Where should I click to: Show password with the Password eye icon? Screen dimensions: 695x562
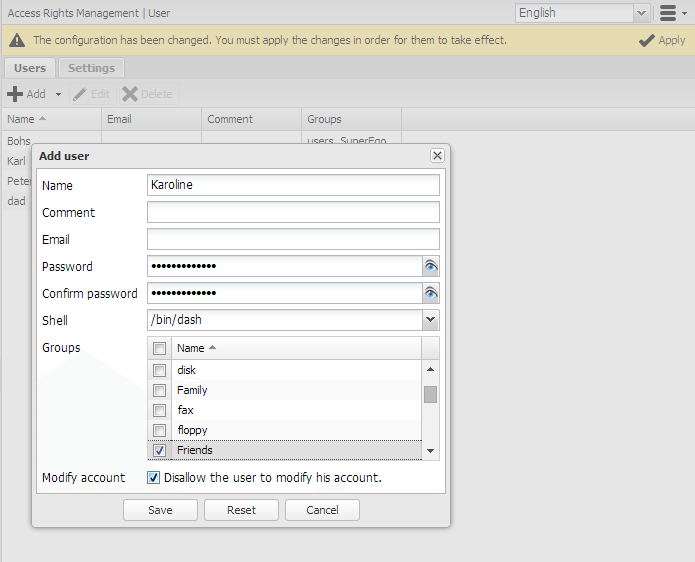point(430,266)
